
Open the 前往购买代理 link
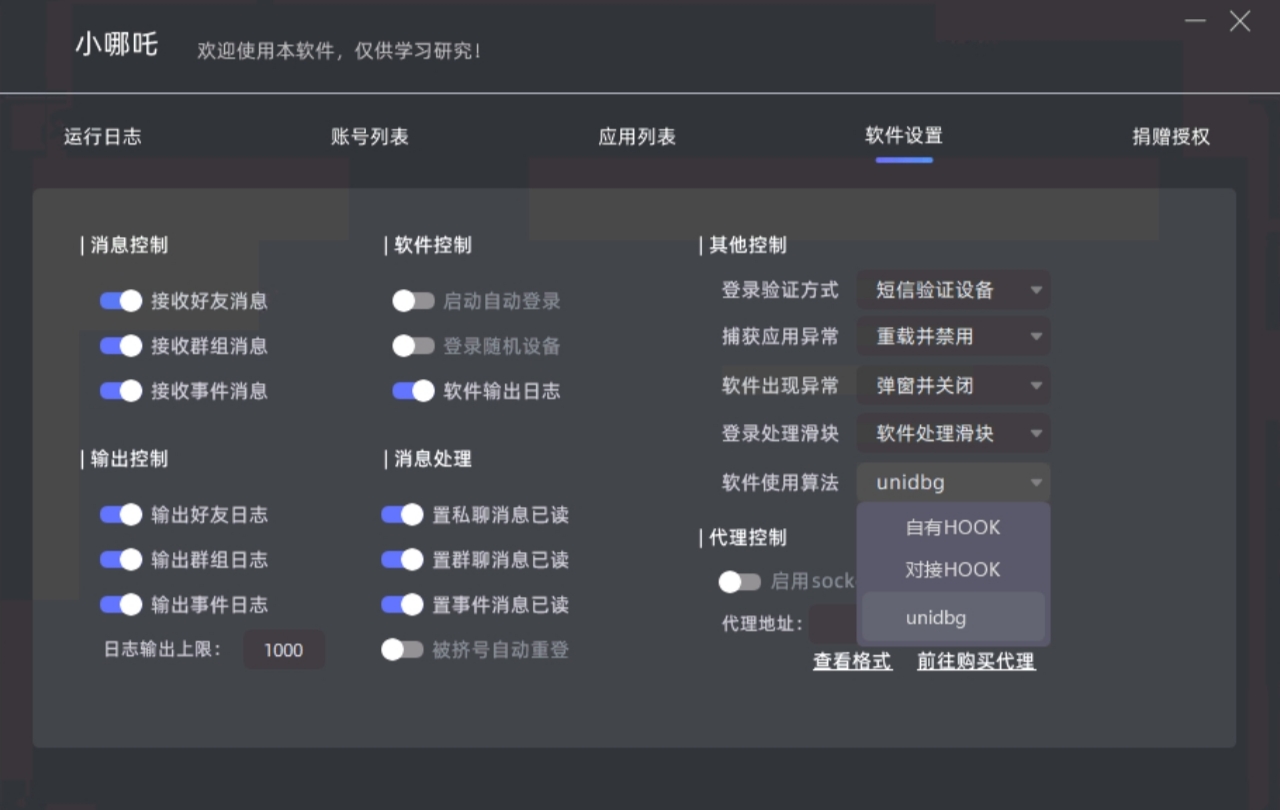[976, 661]
